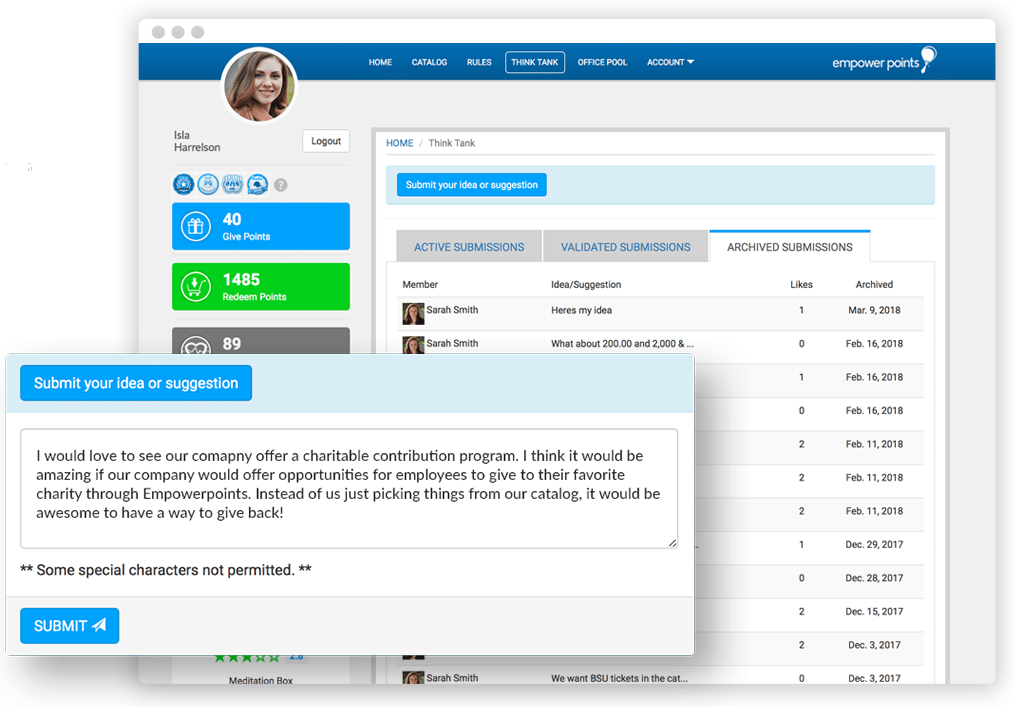This screenshot has height=707, width=1015.
Task: Click the gray question mark help icon
Action: pos(281,185)
